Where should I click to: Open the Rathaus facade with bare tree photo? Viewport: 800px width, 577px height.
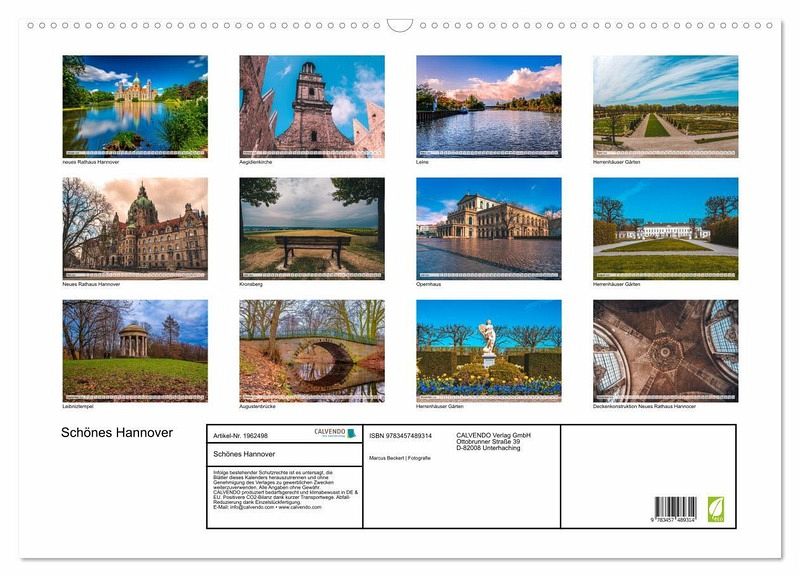135,229
